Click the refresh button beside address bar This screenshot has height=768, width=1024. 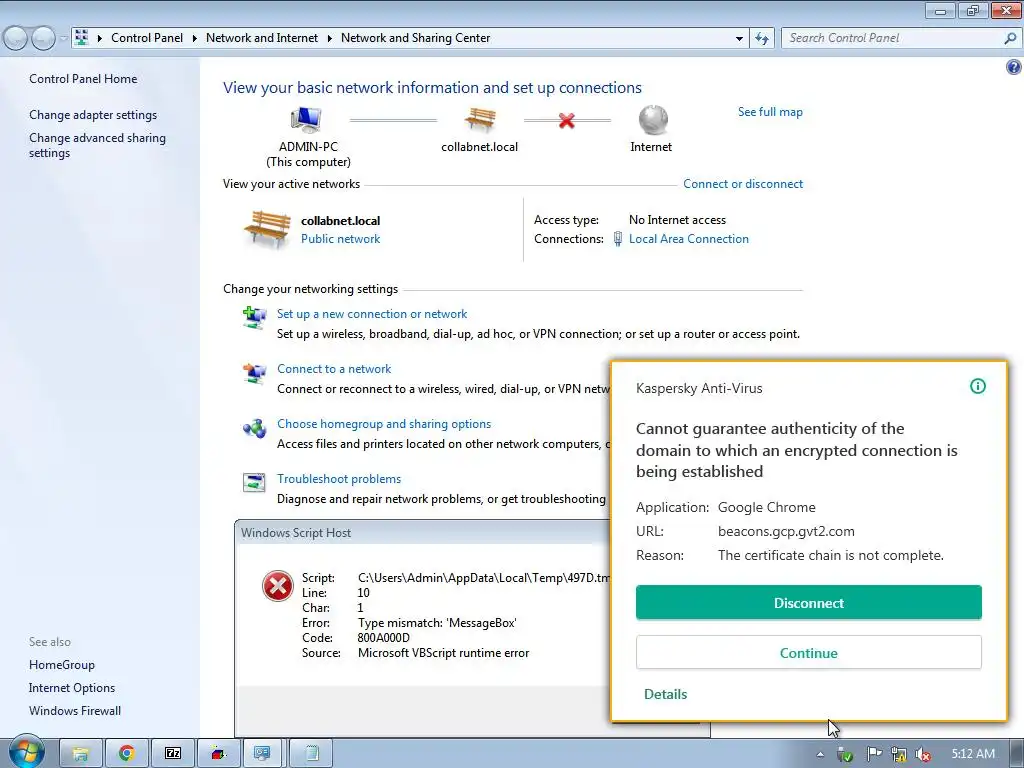[x=762, y=39]
